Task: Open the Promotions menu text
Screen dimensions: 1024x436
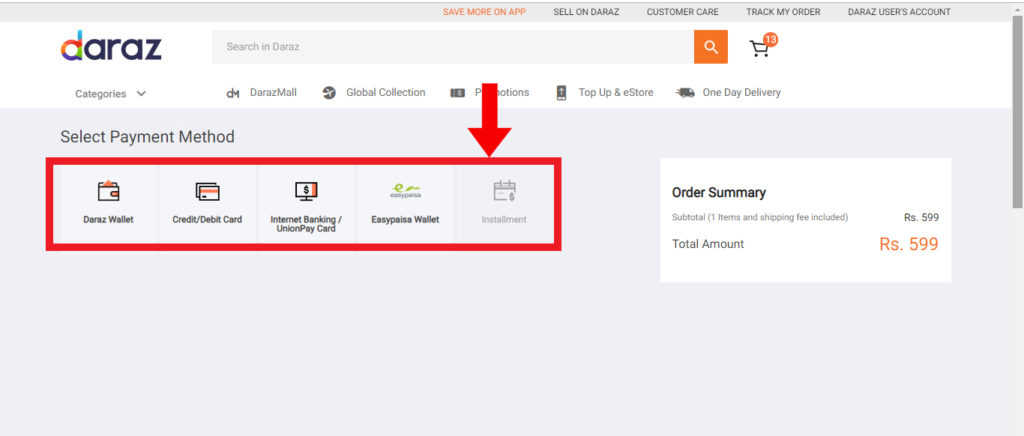Action: (x=502, y=93)
